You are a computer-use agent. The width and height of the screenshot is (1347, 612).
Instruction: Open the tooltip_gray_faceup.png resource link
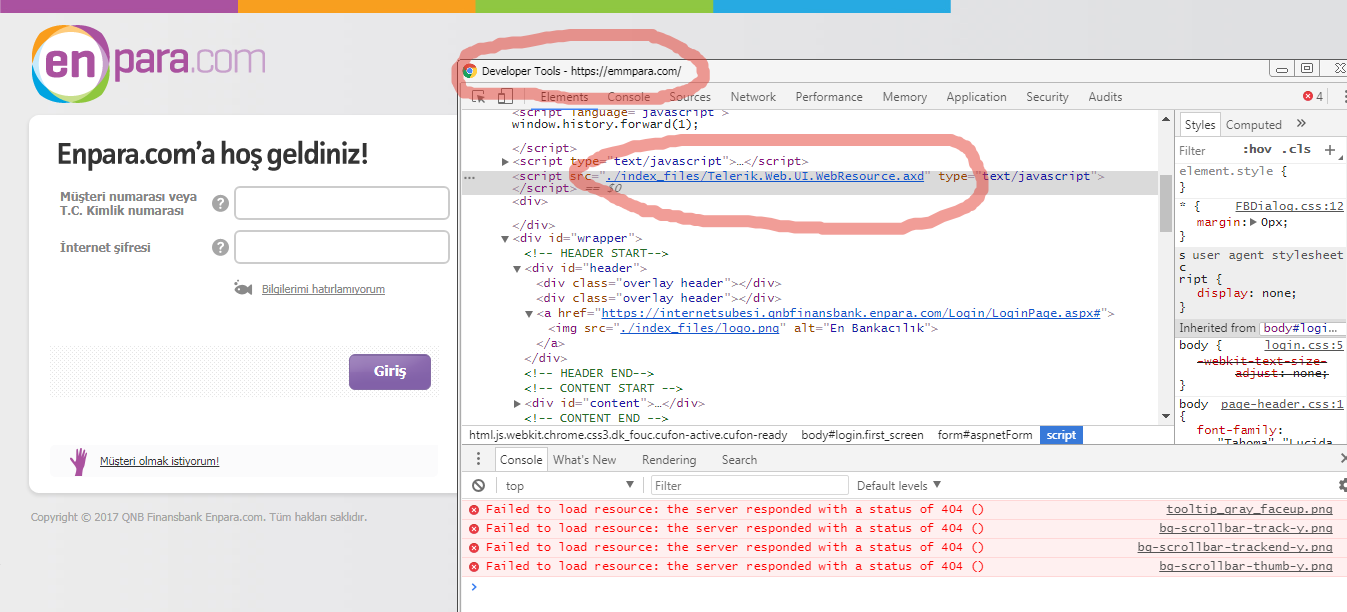[x=1249, y=509]
